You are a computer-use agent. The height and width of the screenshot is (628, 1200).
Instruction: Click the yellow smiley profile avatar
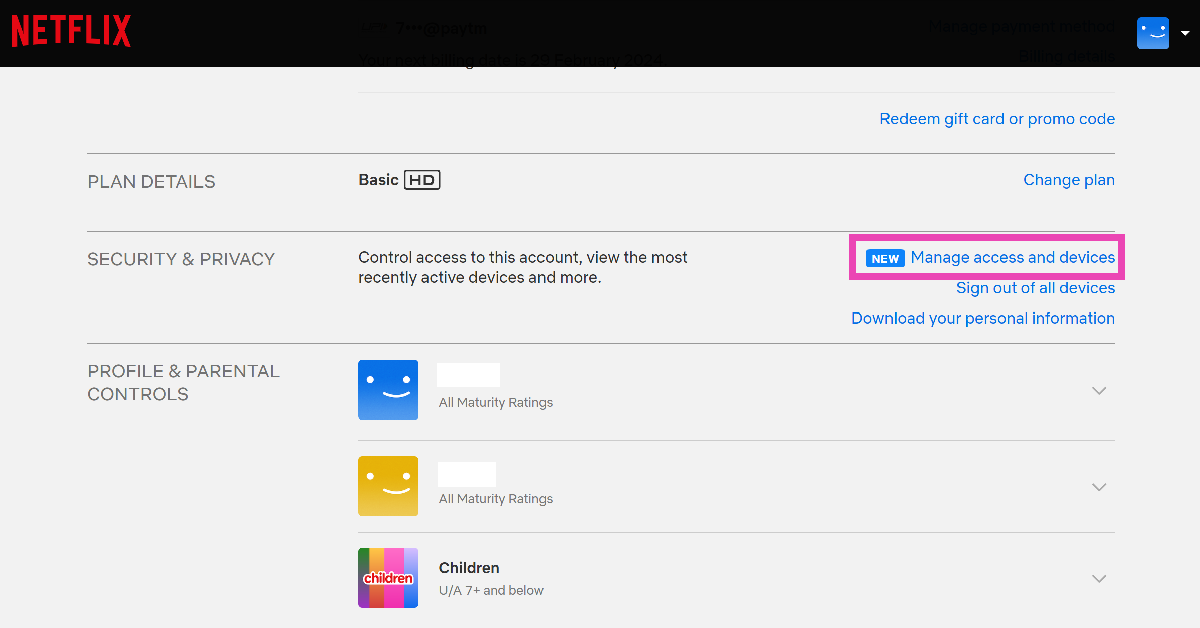[x=388, y=486]
